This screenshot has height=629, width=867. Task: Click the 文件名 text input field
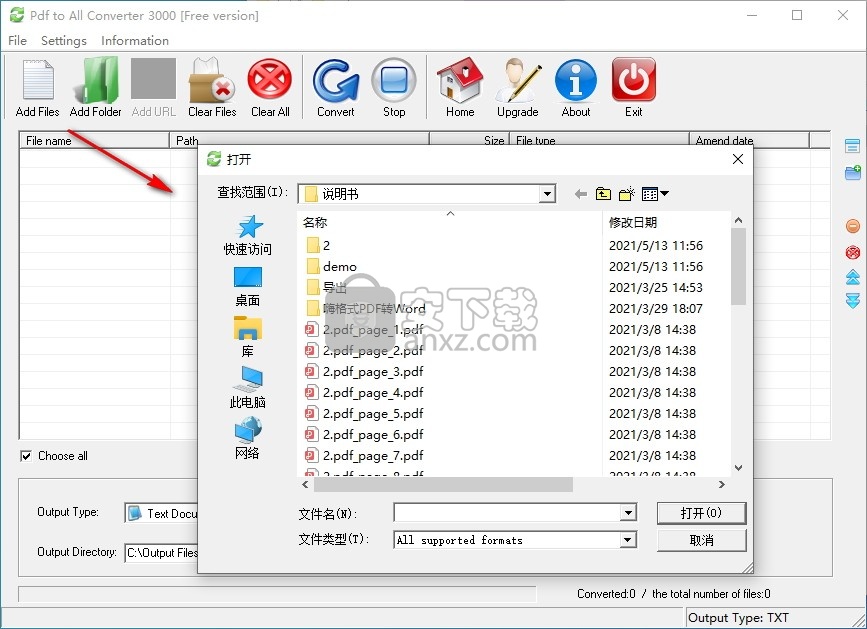508,513
